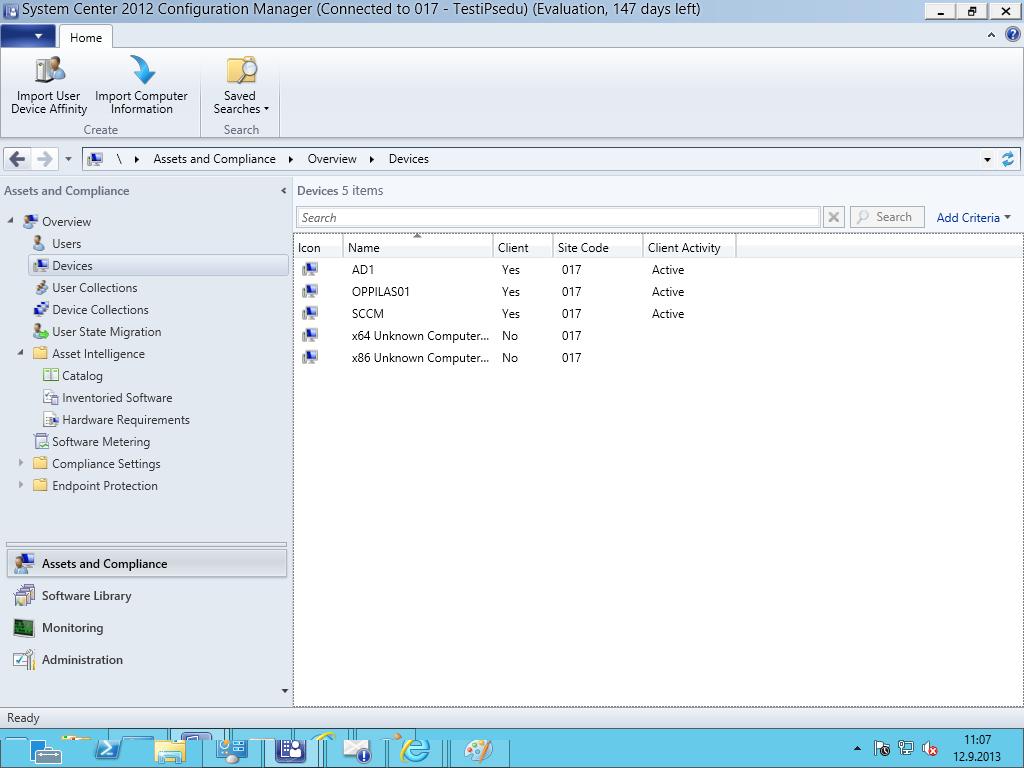The height and width of the screenshot is (768, 1024).
Task: Click Import User Device Affinity ribbon button
Action: coord(49,86)
